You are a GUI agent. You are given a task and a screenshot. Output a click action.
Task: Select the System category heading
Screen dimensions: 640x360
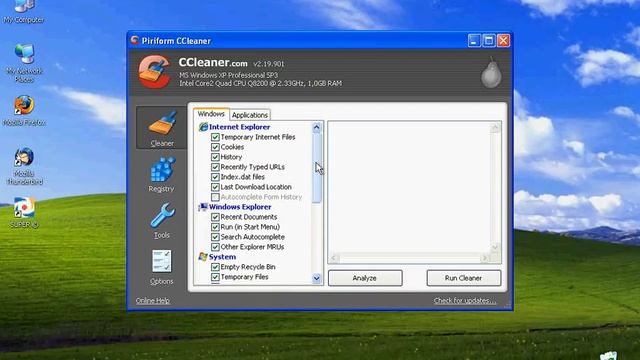pyautogui.click(x=222, y=257)
